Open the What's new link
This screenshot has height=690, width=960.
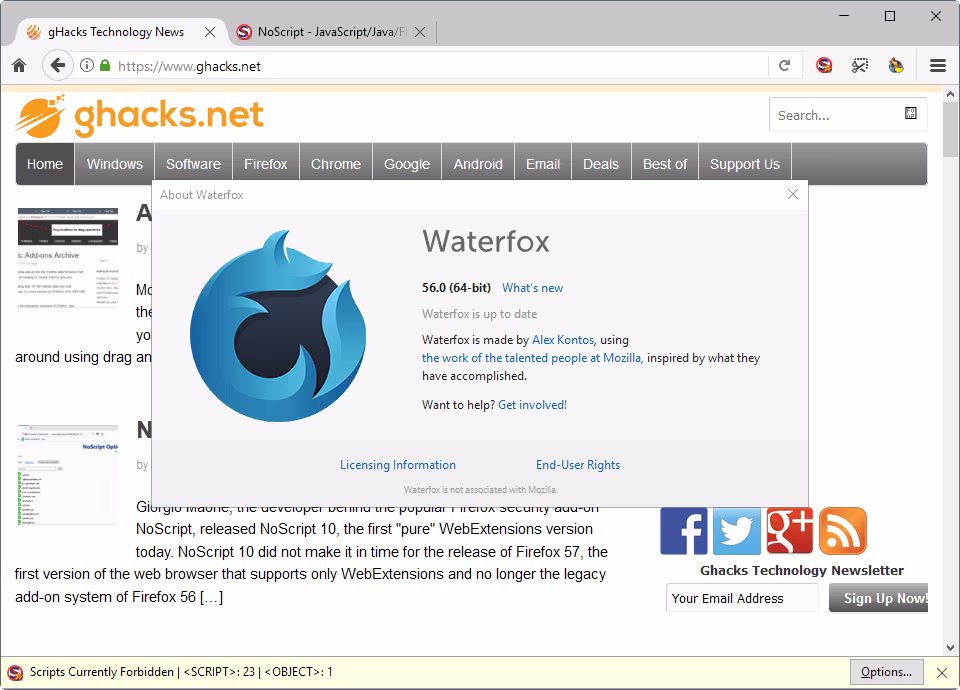pos(533,288)
